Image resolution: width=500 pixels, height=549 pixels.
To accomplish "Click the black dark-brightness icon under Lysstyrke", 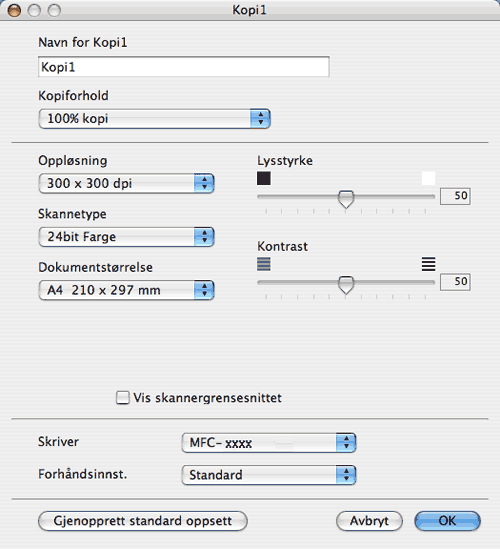I will 264,178.
